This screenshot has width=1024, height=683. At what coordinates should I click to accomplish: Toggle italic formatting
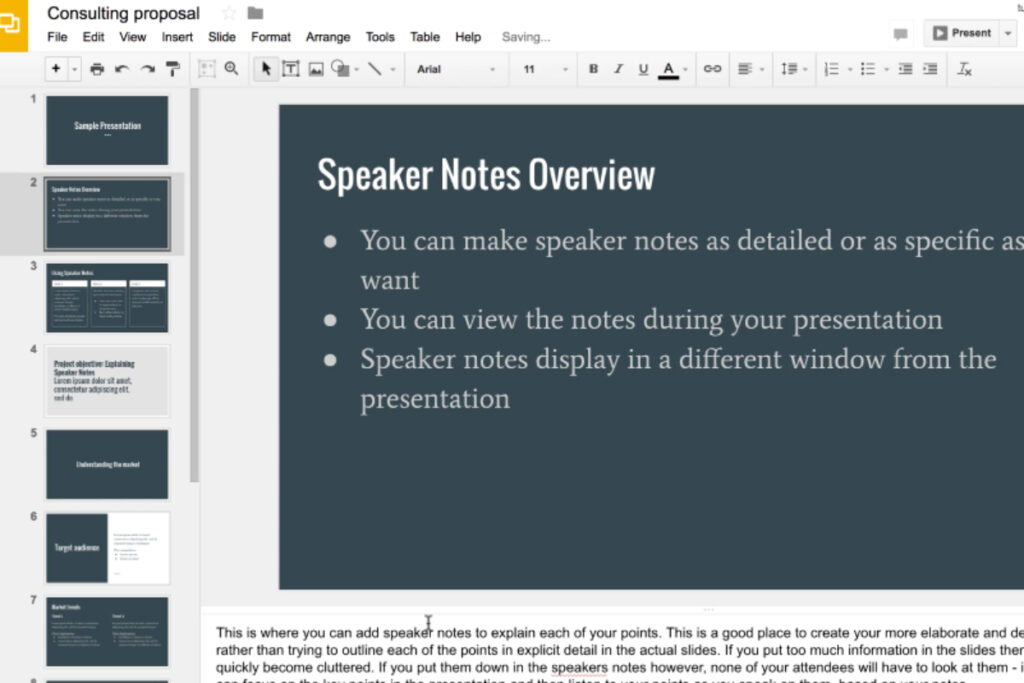pos(618,69)
